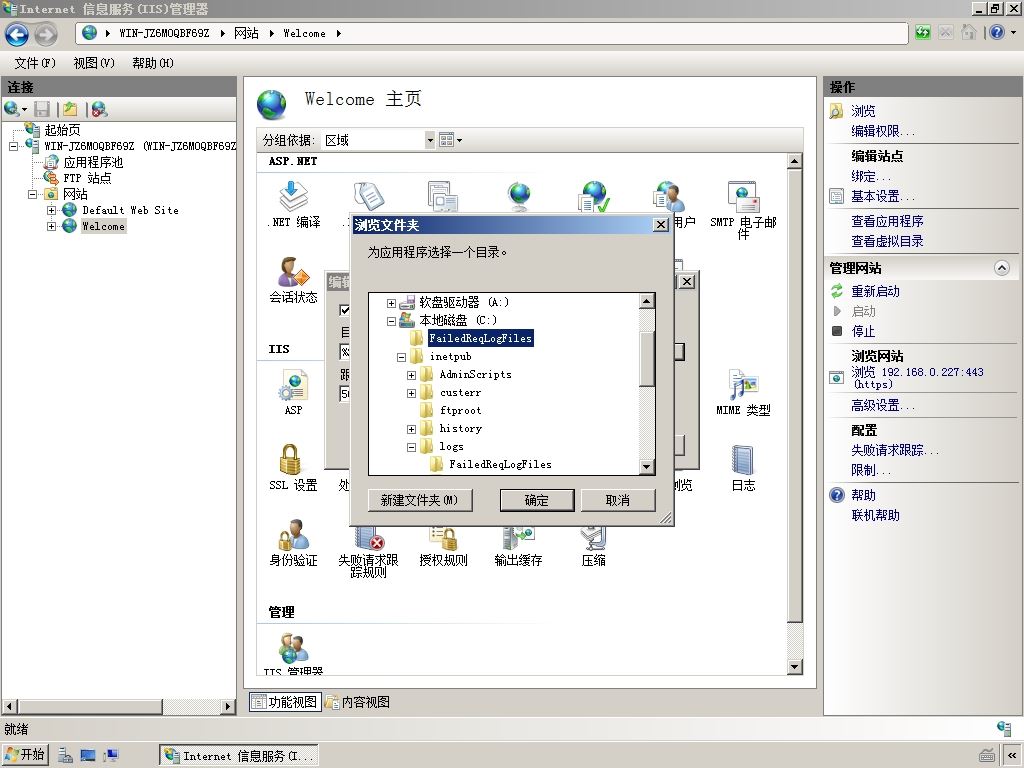Open the SSL 设置 icon

pos(293,468)
